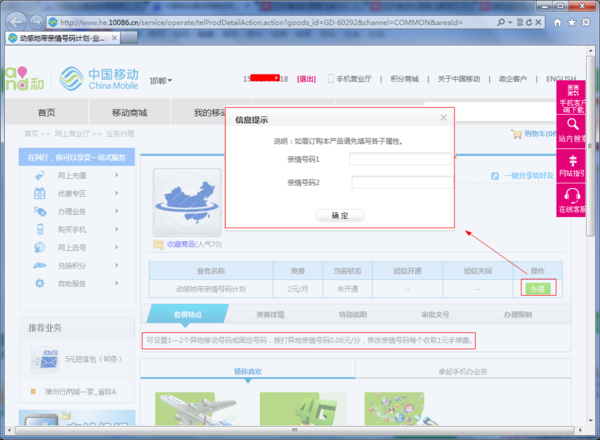This screenshot has width=600, height=440.
Task: Open the 关于中国移动 link
Action: pos(459,79)
